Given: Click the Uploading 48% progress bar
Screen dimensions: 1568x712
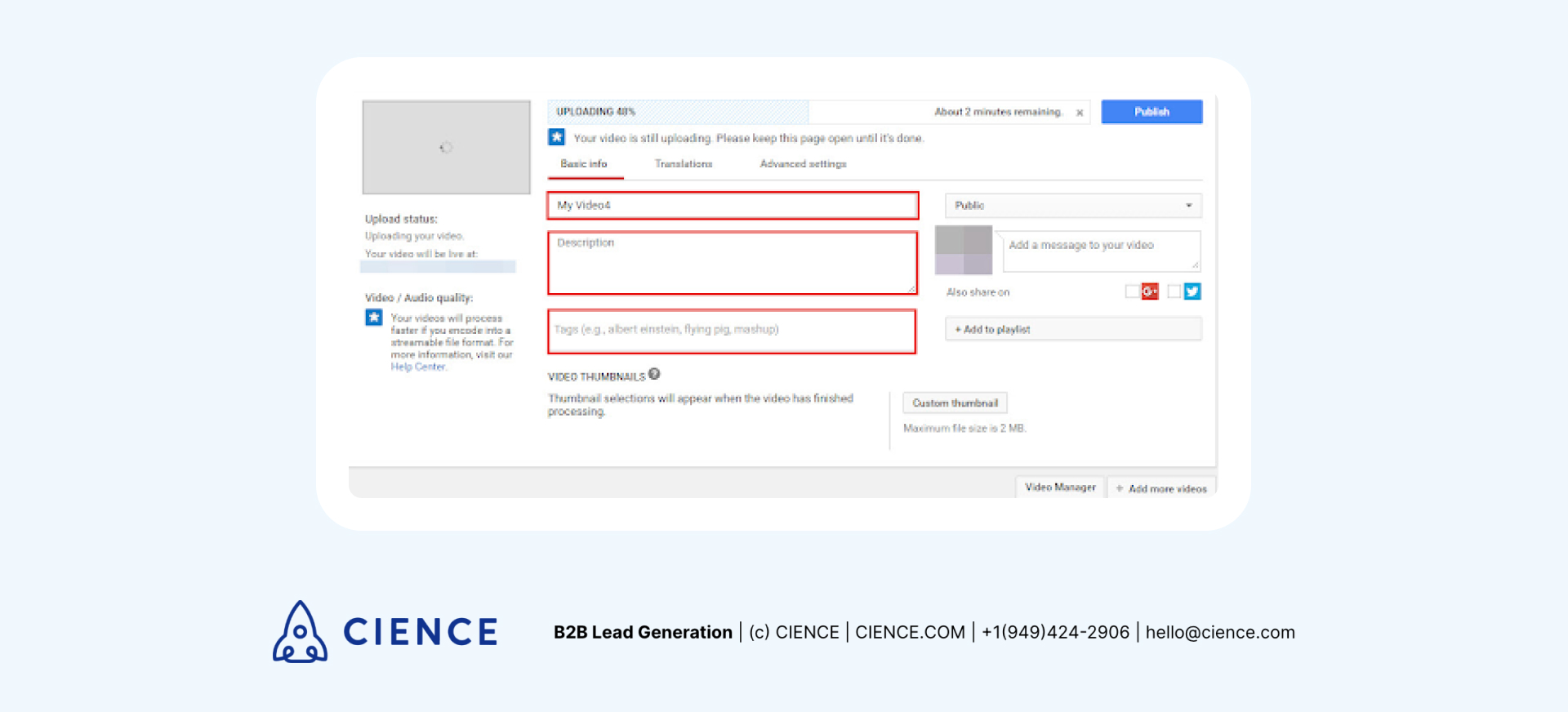Looking at the screenshot, I should tap(678, 112).
